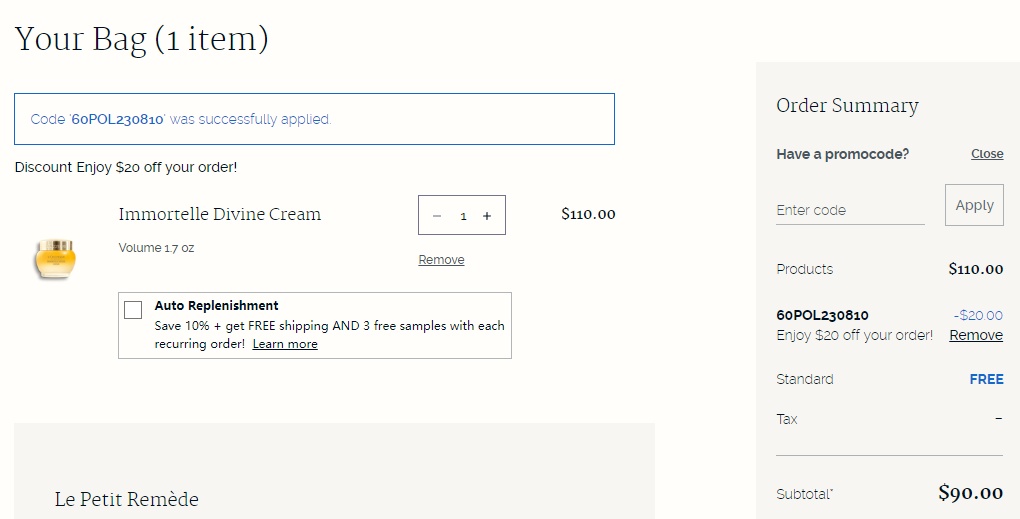This screenshot has height=519, width=1020.
Task: Increase quantity with the plus icon
Action: [x=487, y=216]
